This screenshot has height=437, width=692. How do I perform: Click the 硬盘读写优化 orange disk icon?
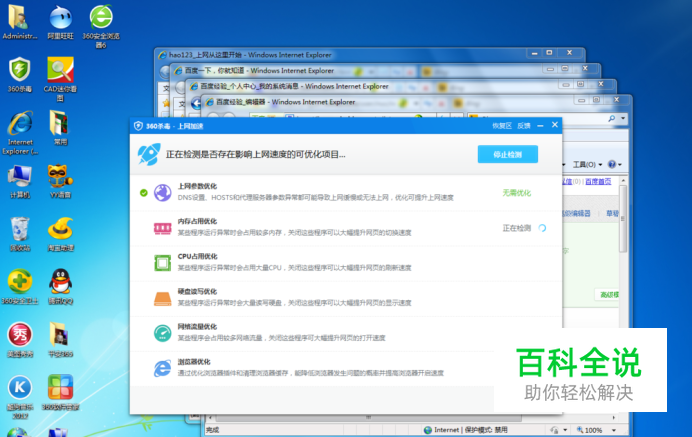pyautogui.click(x=162, y=299)
